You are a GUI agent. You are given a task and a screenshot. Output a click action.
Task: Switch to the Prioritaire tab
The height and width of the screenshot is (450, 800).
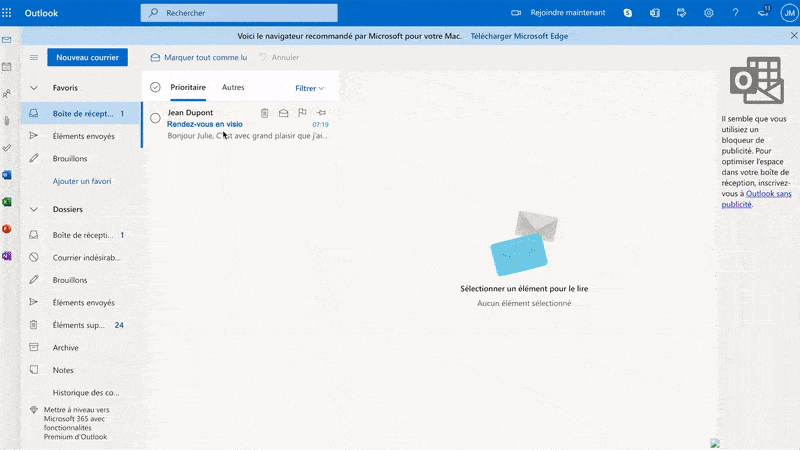[x=188, y=87]
